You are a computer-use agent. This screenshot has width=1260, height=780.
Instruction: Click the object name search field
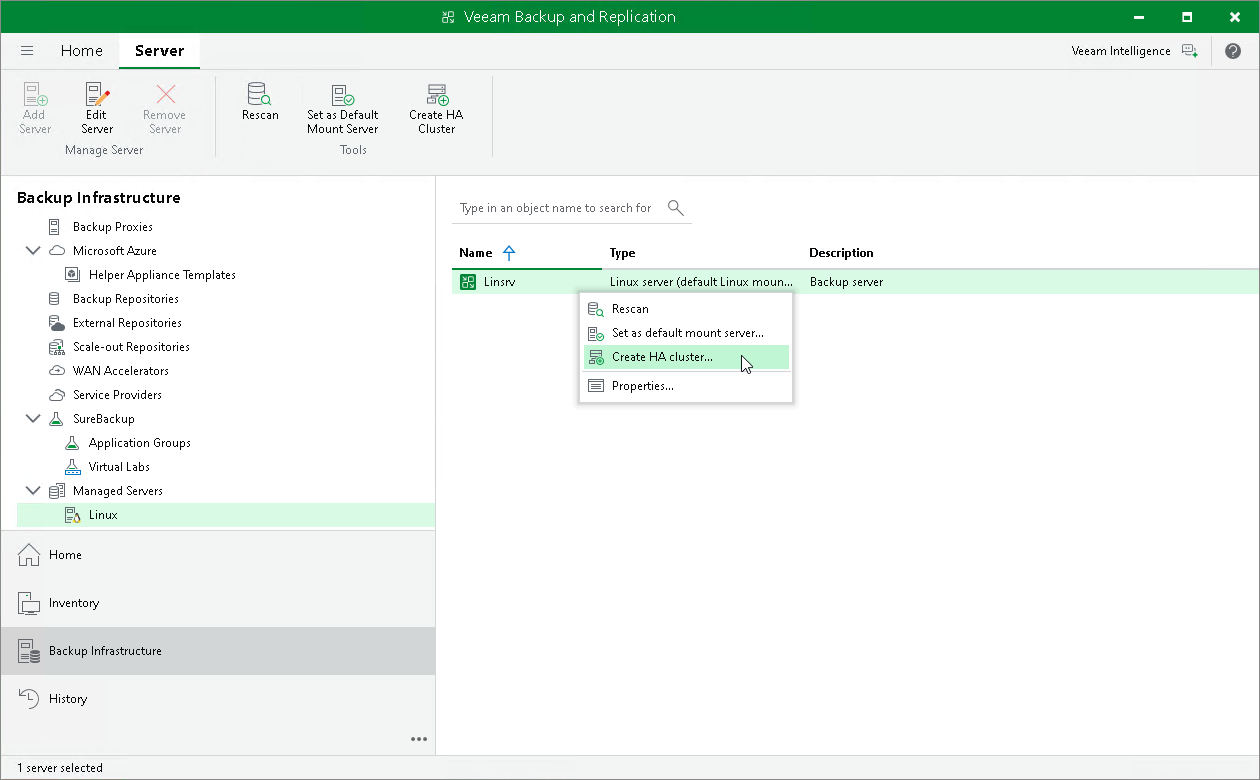point(555,208)
